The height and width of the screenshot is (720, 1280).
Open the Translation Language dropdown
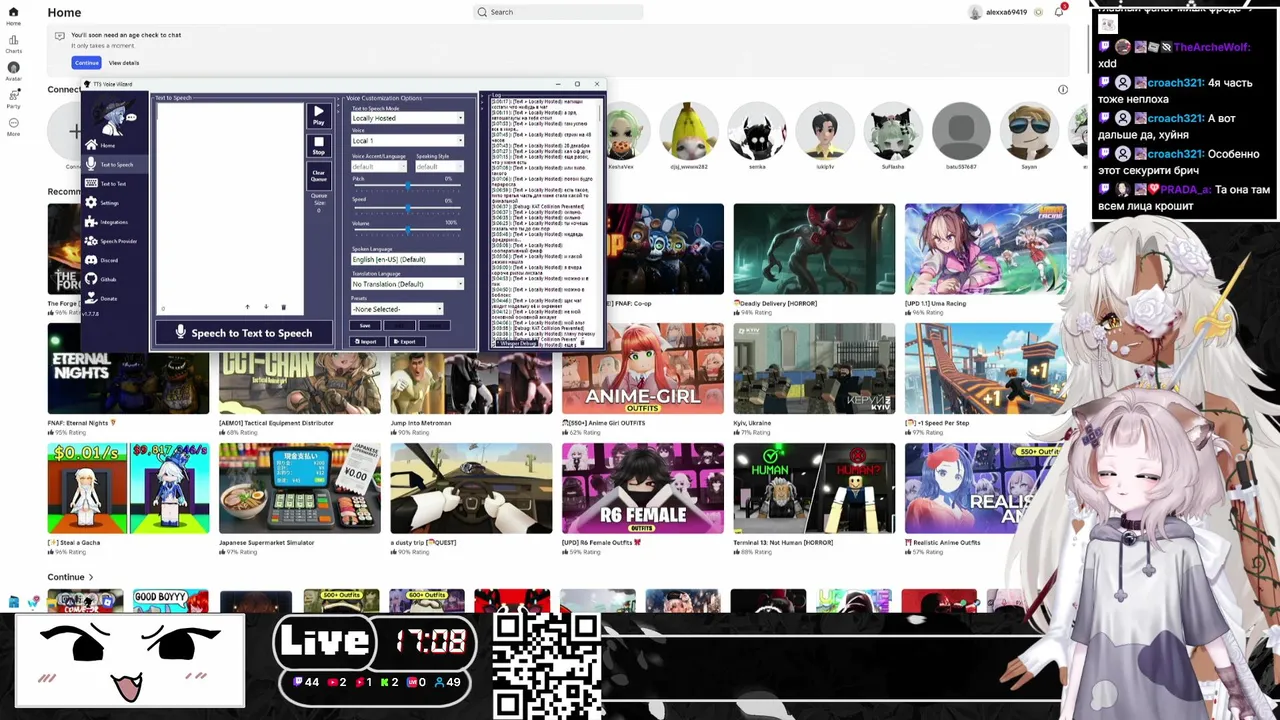(x=407, y=284)
